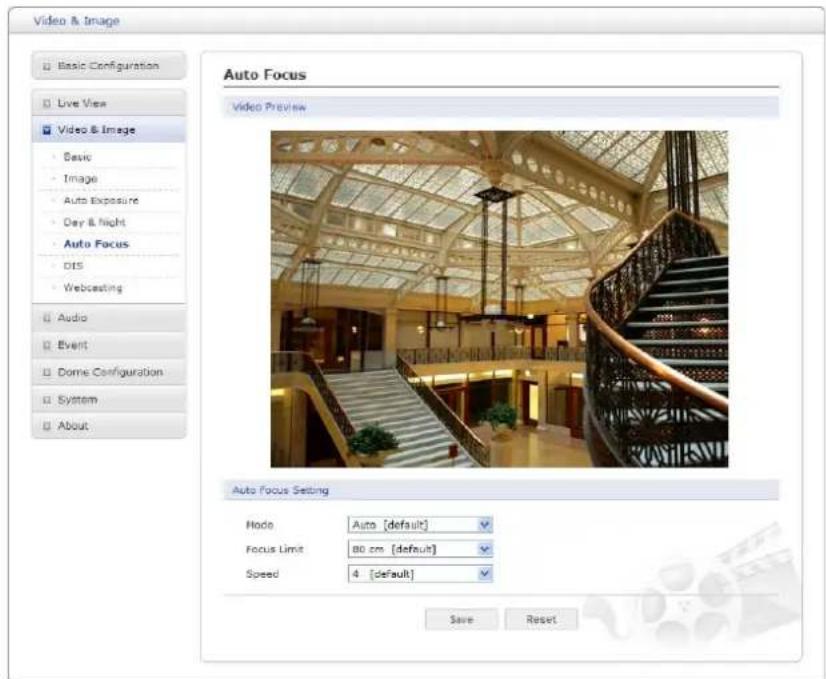This screenshot has height=679, width=826.
Task: Click the Video & Image page title
Action: coord(76,21)
